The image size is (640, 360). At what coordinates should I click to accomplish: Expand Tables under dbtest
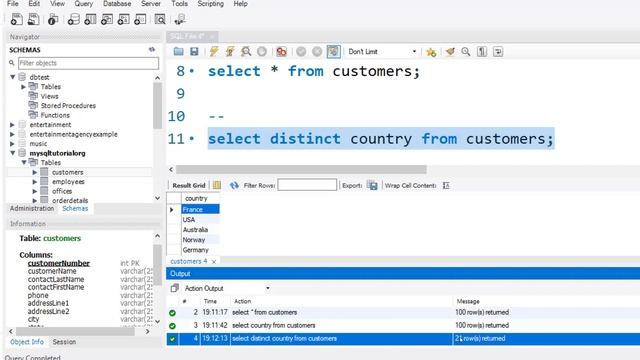[24, 87]
